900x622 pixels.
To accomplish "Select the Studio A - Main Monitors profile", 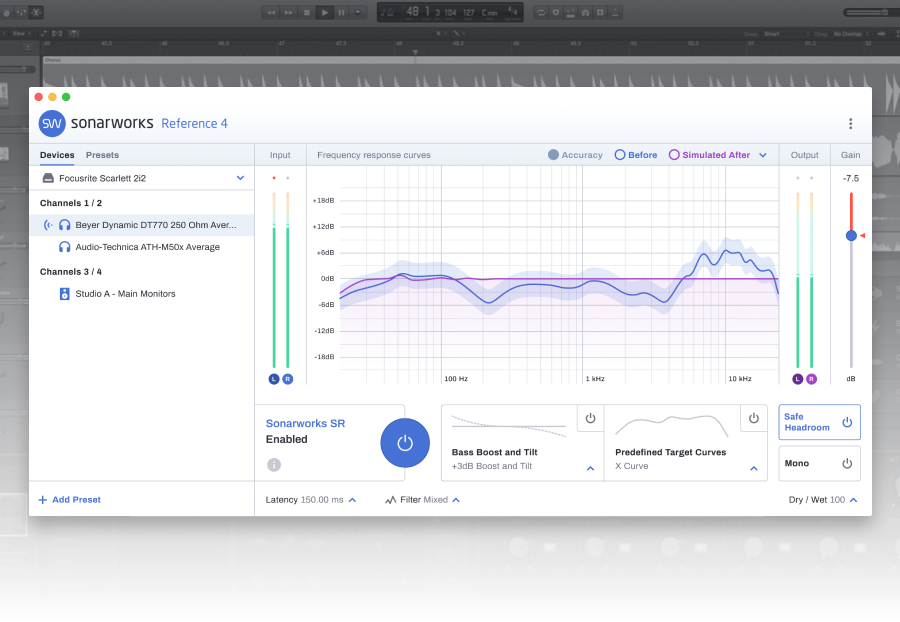I will click(142, 294).
